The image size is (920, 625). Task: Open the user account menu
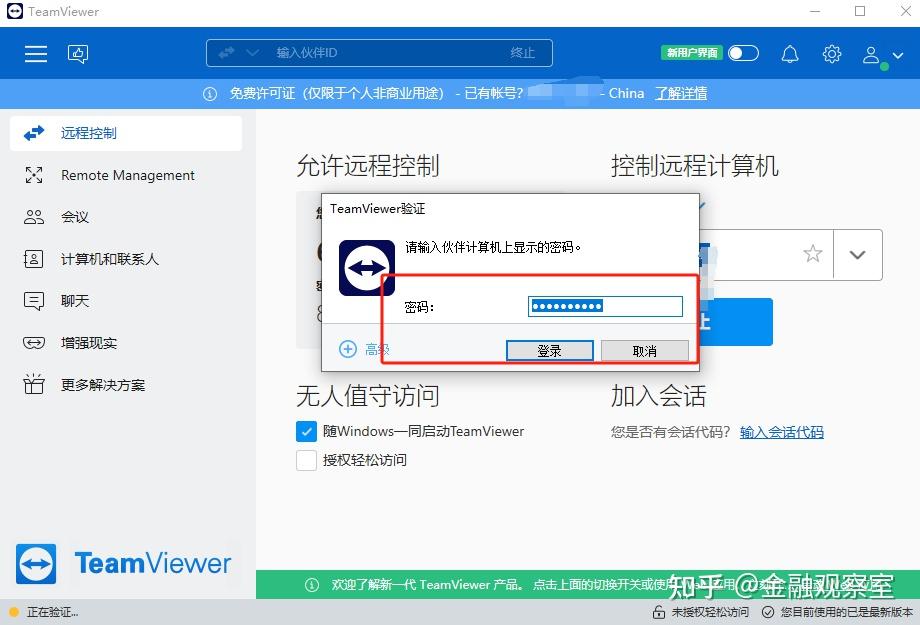pos(869,53)
